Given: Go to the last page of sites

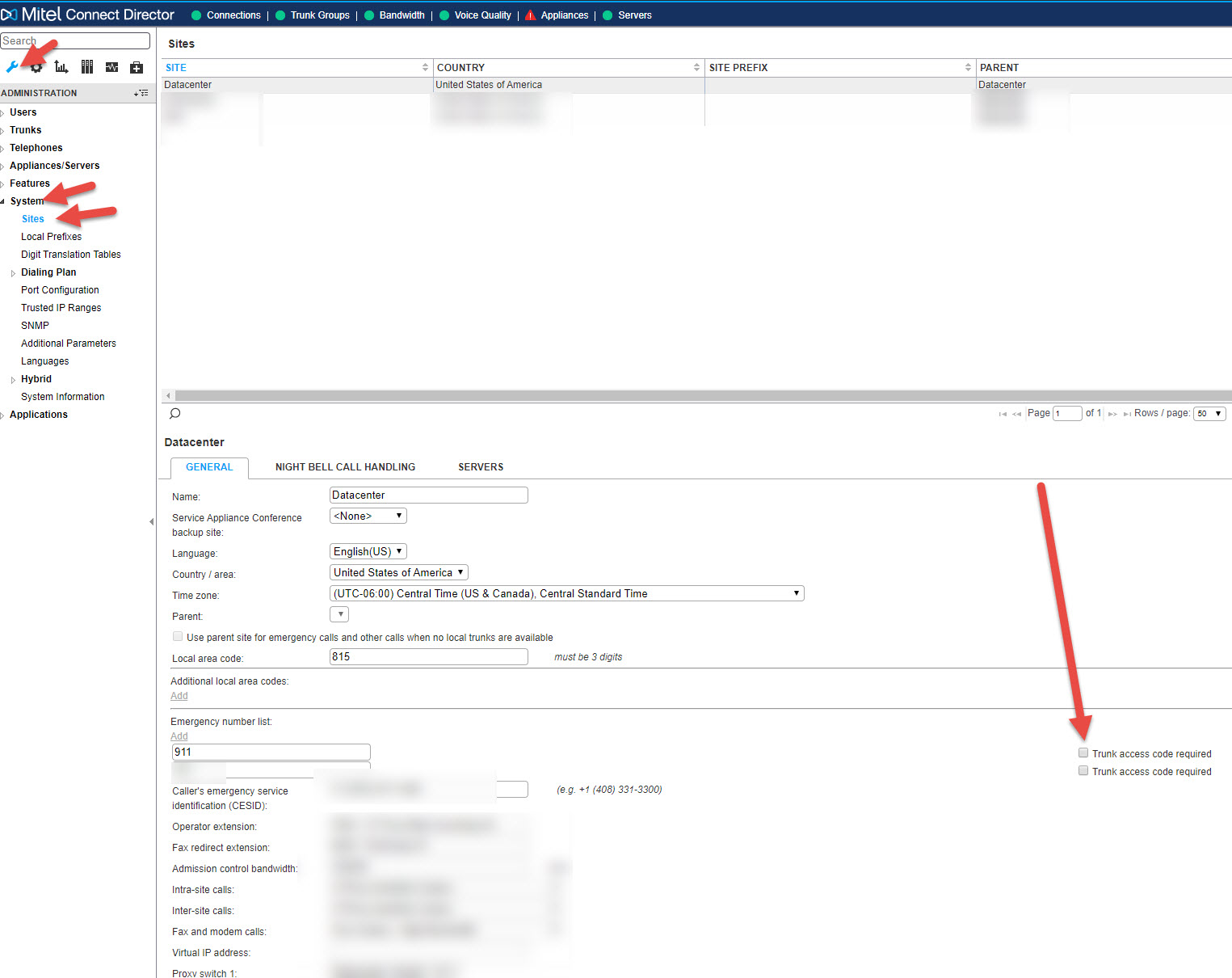Looking at the screenshot, I should pos(1126,414).
